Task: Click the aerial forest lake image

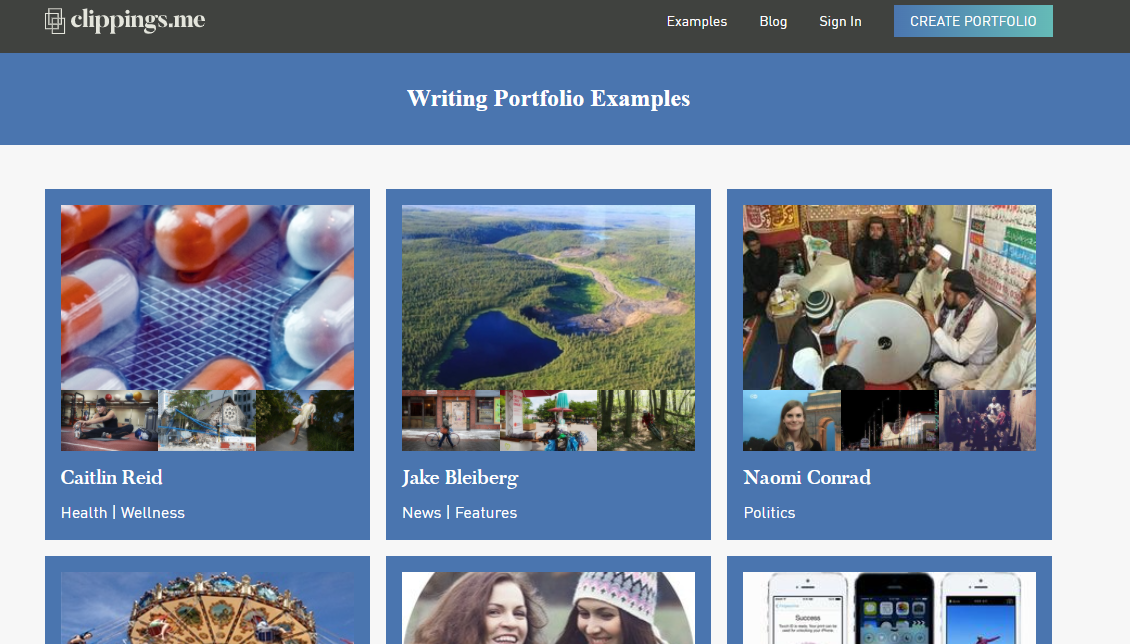Action: 548,298
